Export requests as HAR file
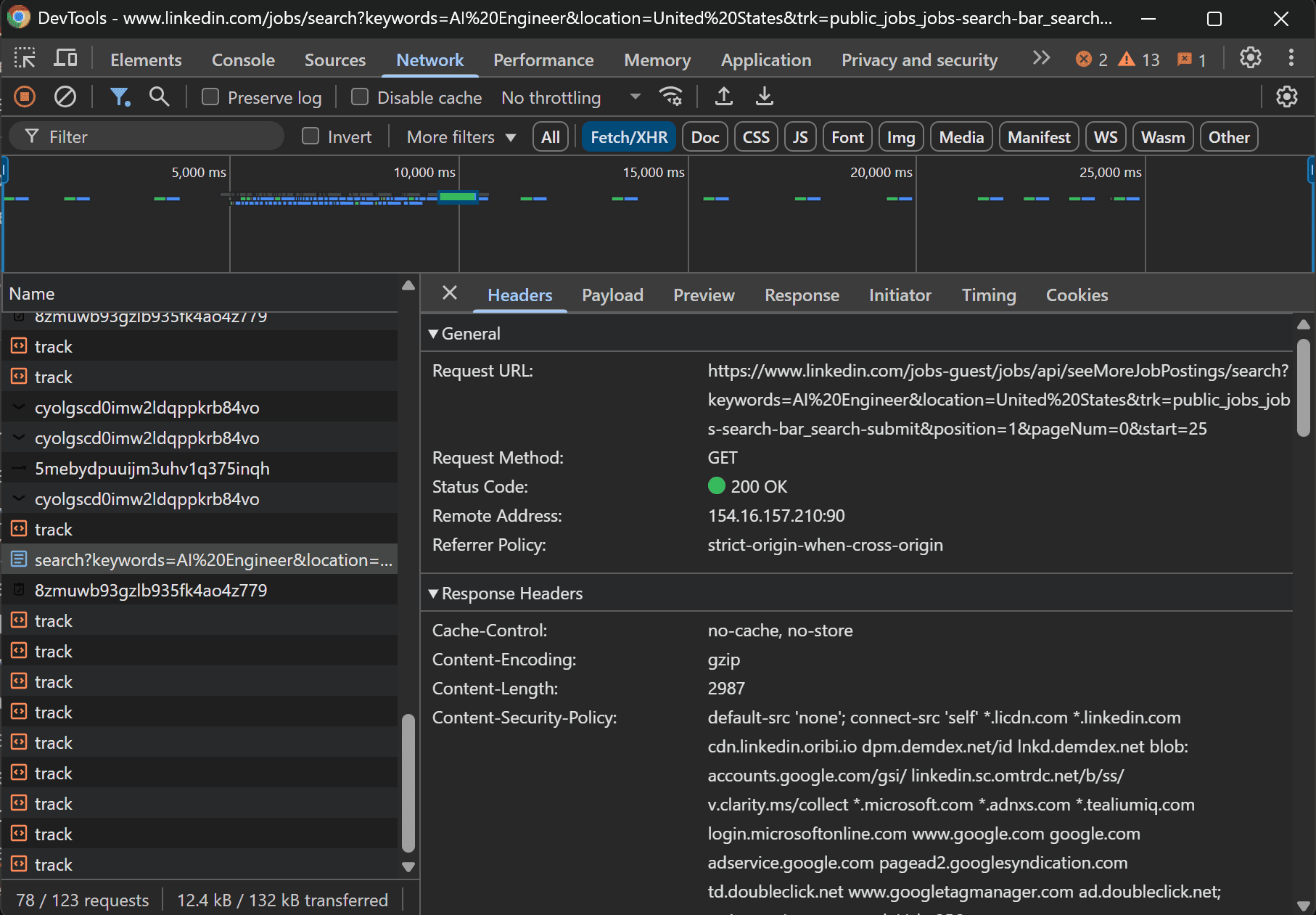 coord(764,97)
